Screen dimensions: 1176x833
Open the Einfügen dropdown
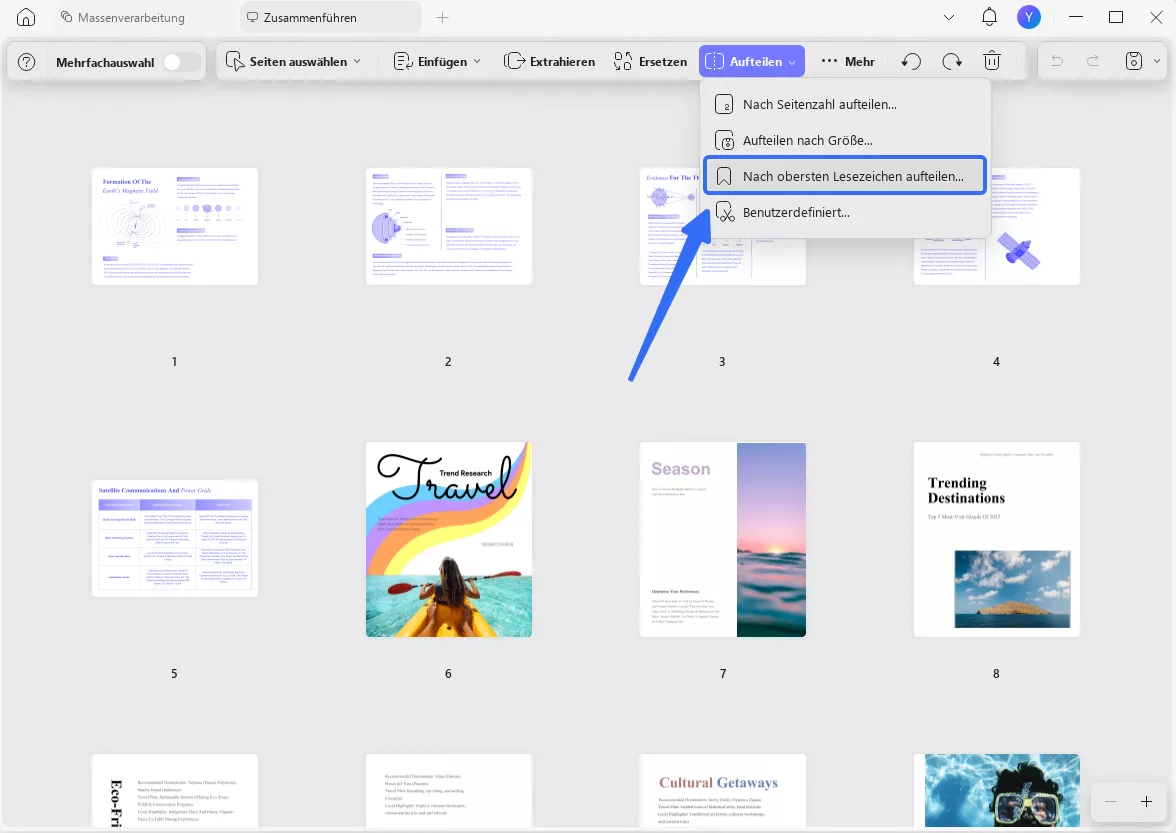click(437, 61)
